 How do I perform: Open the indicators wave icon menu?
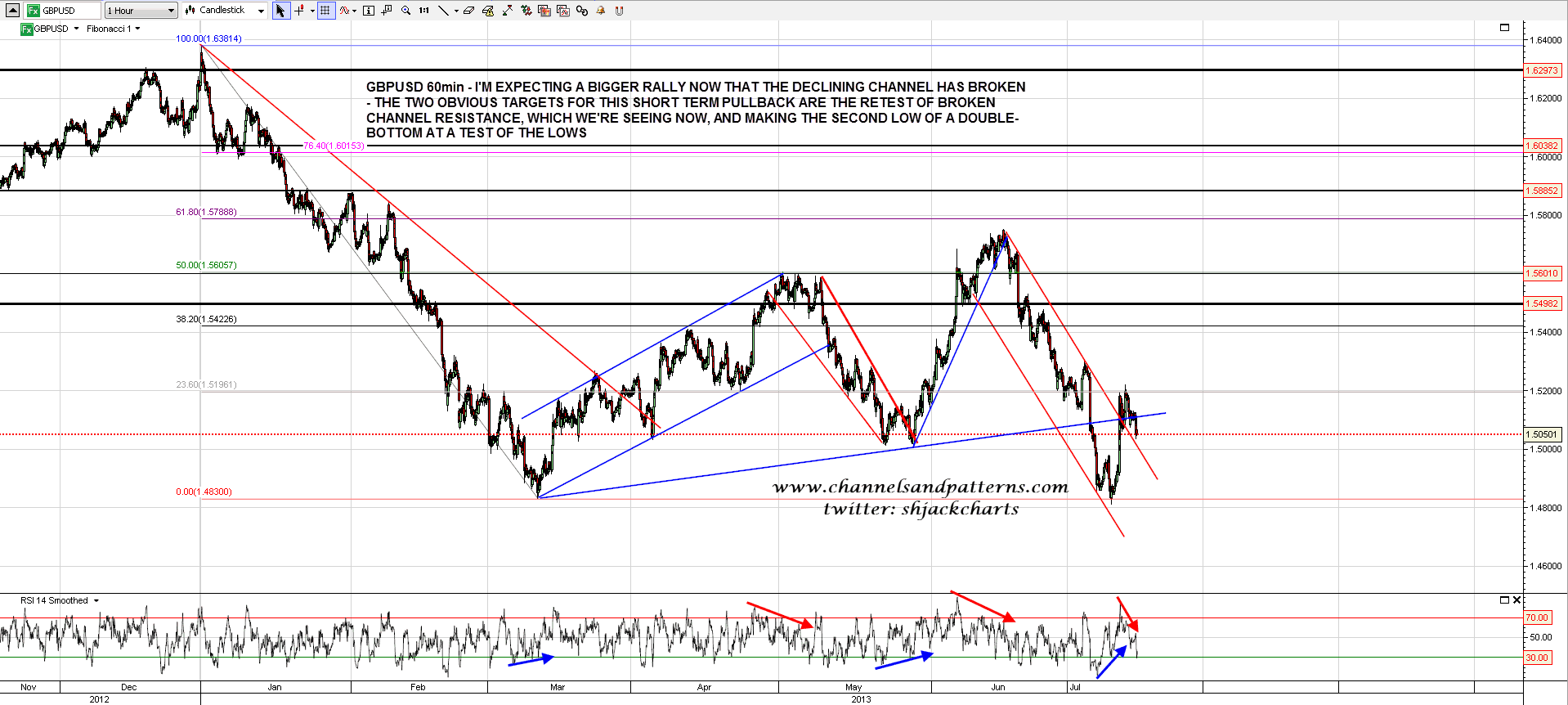pos(346,11)
